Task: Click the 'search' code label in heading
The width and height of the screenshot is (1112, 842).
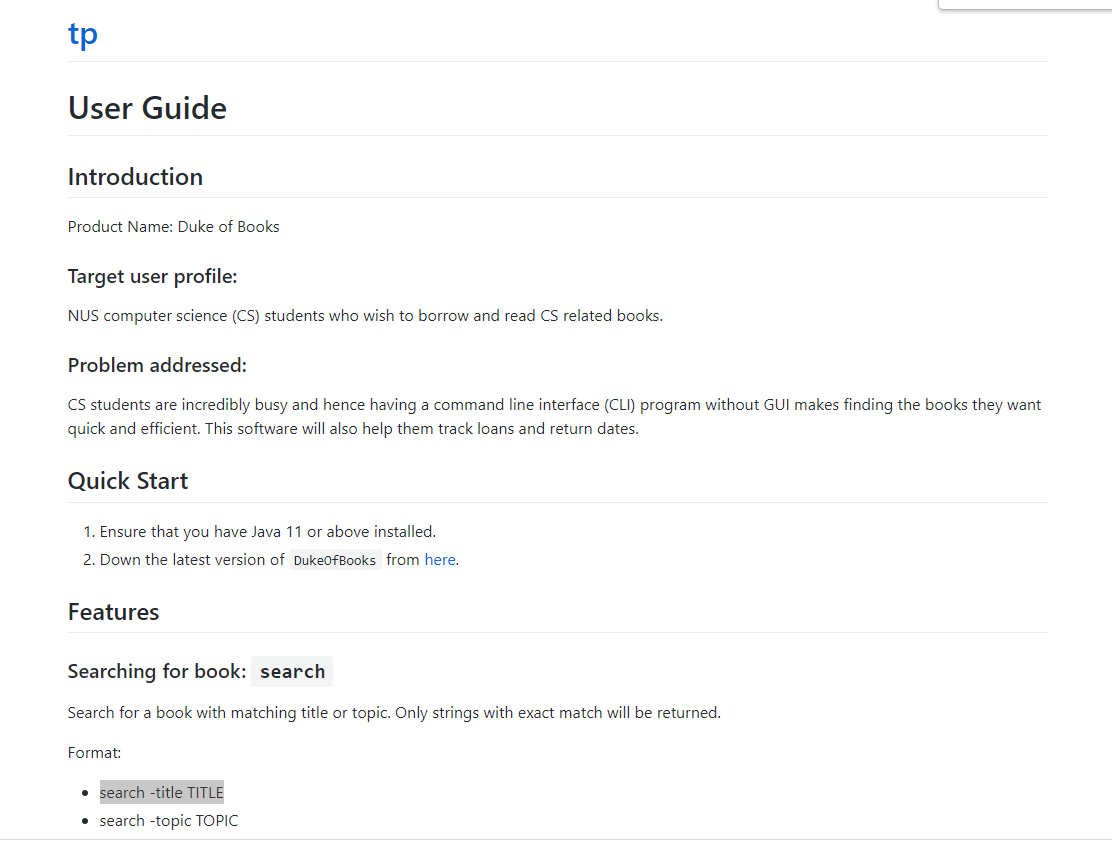Action: pyautogui.click(x=292, y=672)
